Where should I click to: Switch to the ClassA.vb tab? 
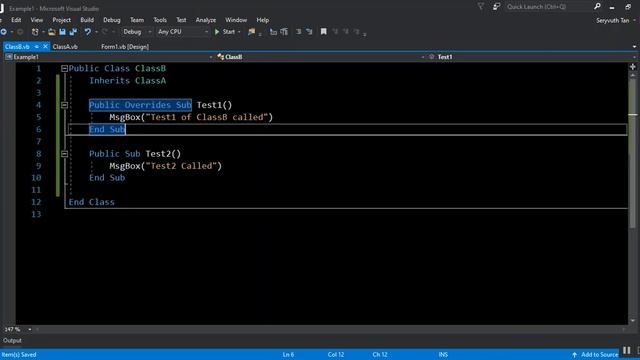coord(65,47)
